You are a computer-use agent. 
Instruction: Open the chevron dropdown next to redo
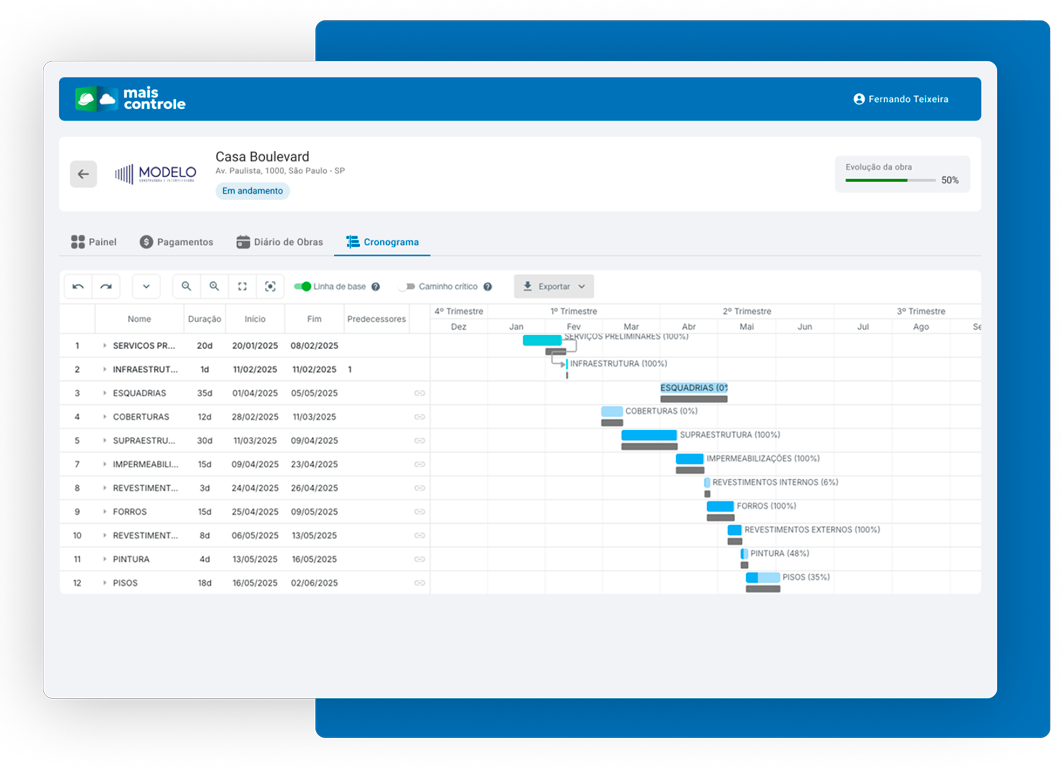coord(146,287)
